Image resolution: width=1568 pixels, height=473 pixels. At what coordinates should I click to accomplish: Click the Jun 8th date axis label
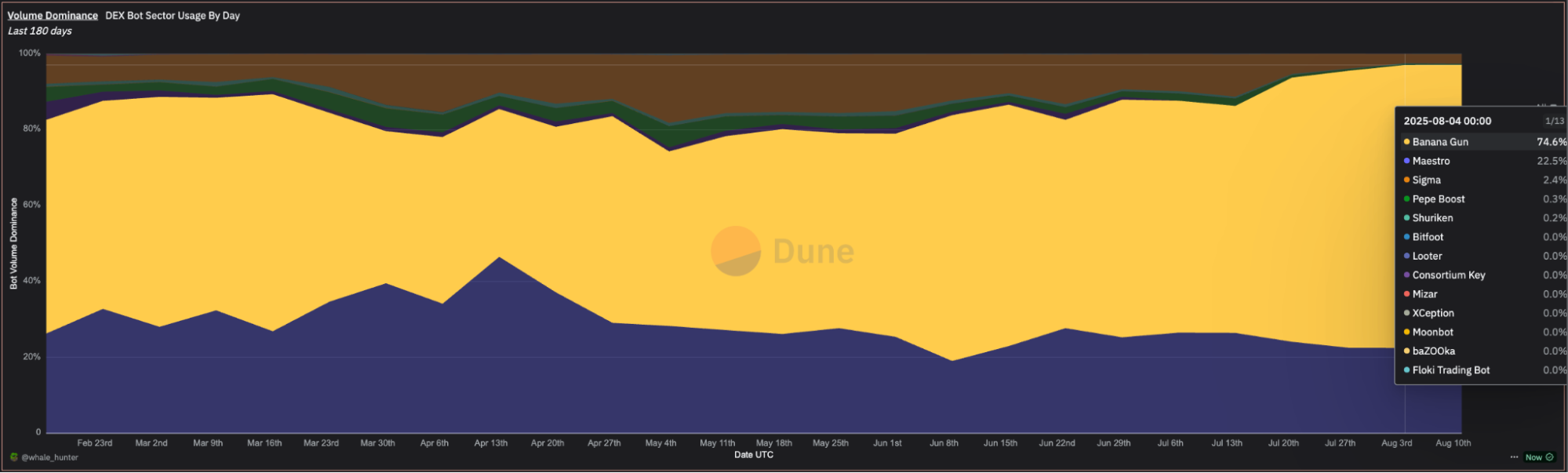pyautogui.click(x=944, y=443)
